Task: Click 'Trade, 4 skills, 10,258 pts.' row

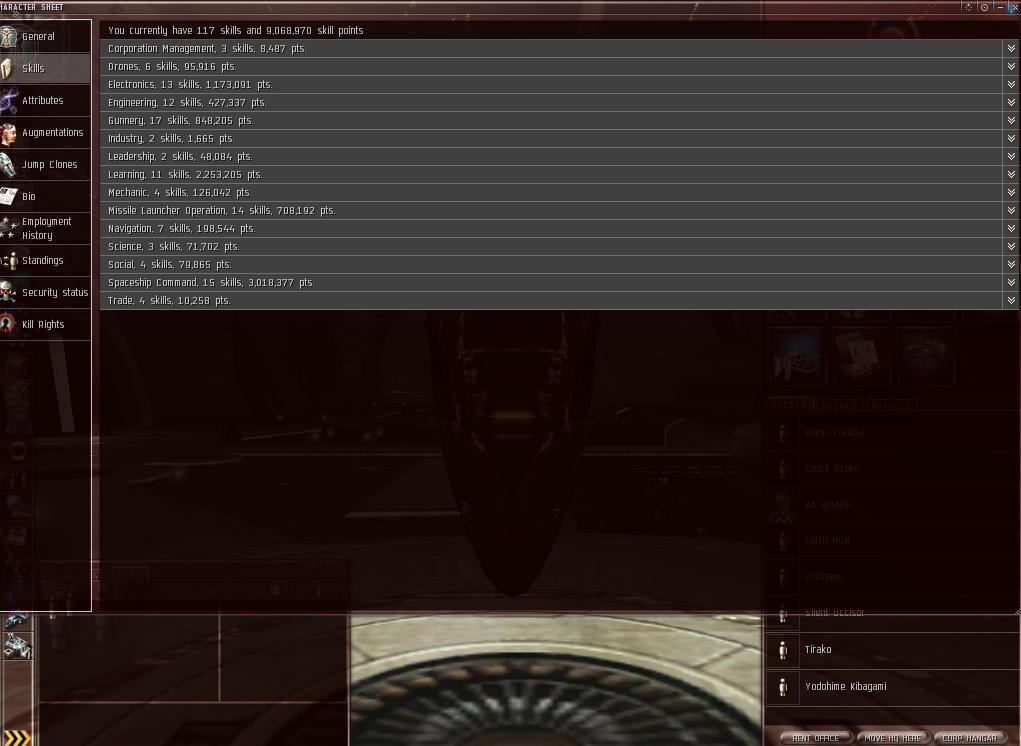Action: [x=559, y=301]
